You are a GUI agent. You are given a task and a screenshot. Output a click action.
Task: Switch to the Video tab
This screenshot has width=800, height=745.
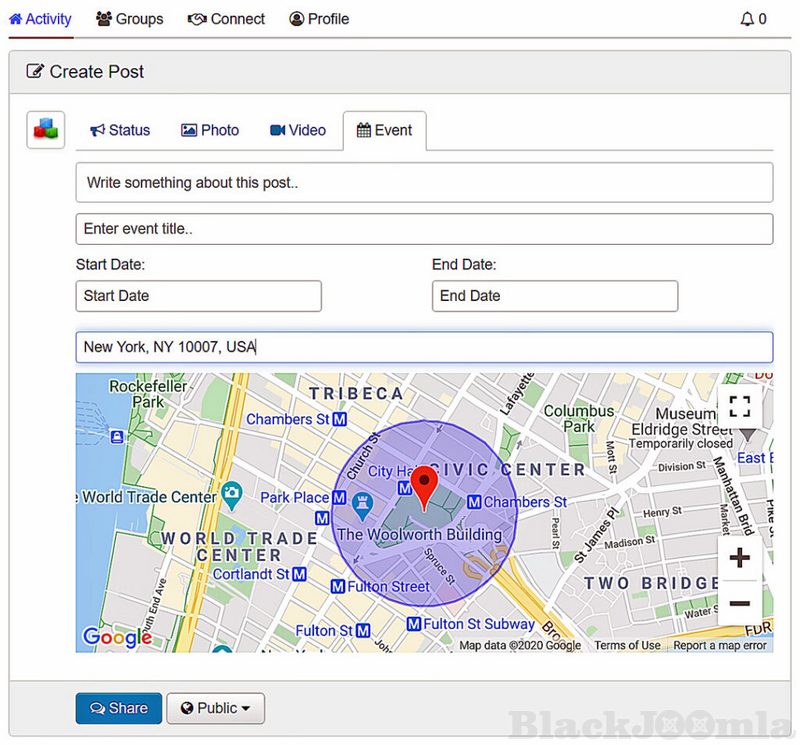[298, 130]
